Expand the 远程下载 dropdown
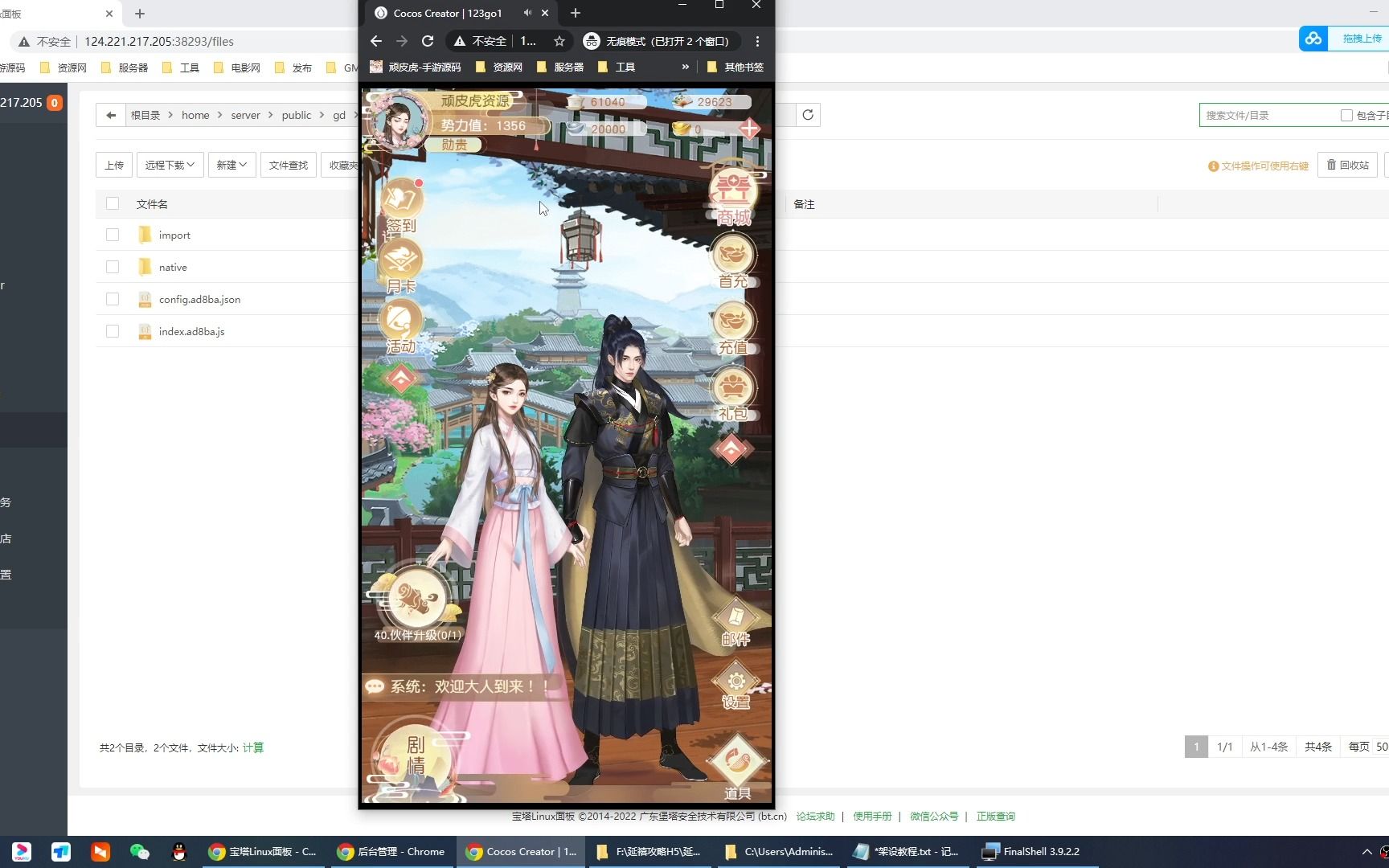 [170, 165]
